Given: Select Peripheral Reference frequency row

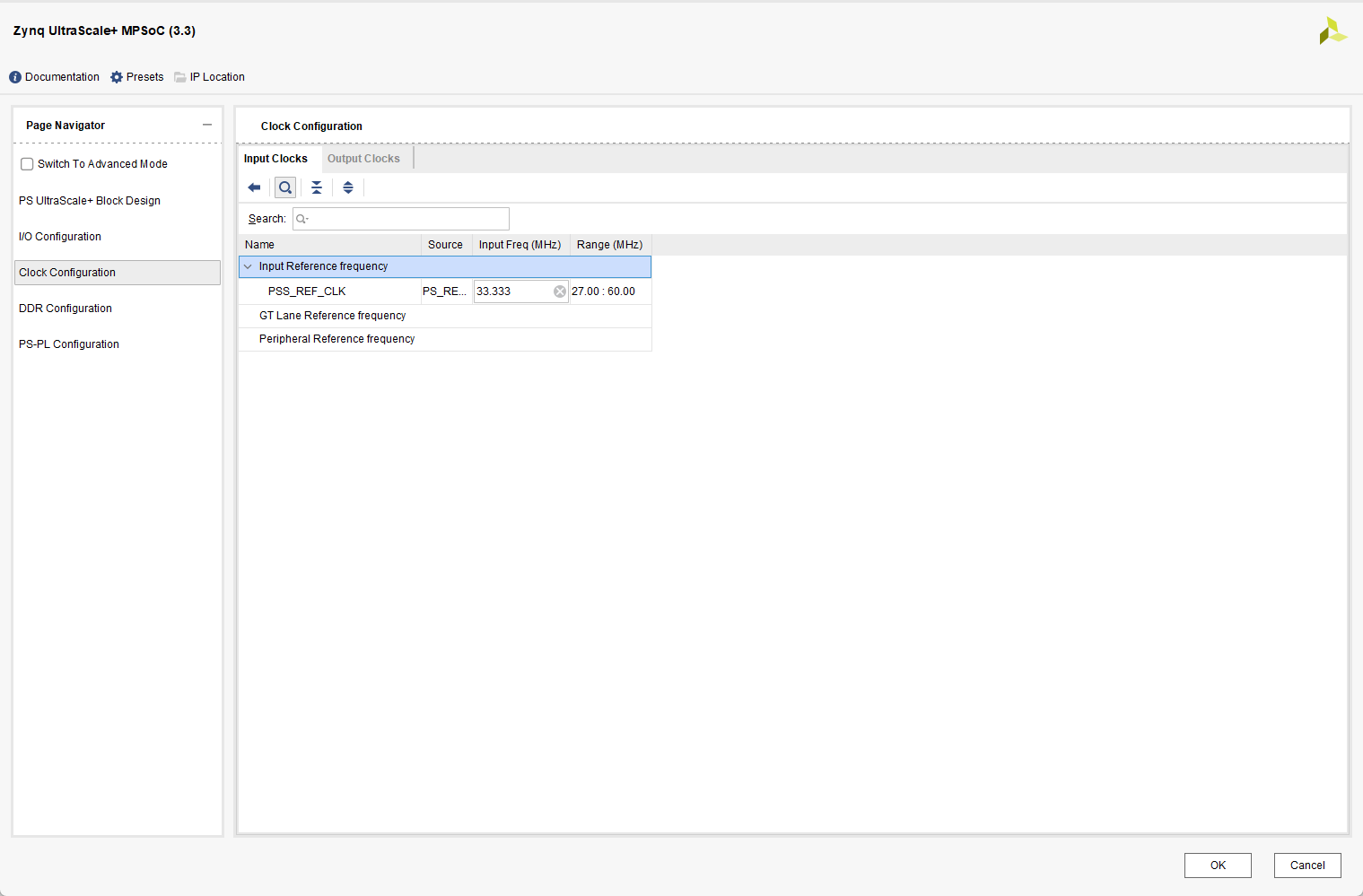Looking at the screenshot, I should coord(445,339).
